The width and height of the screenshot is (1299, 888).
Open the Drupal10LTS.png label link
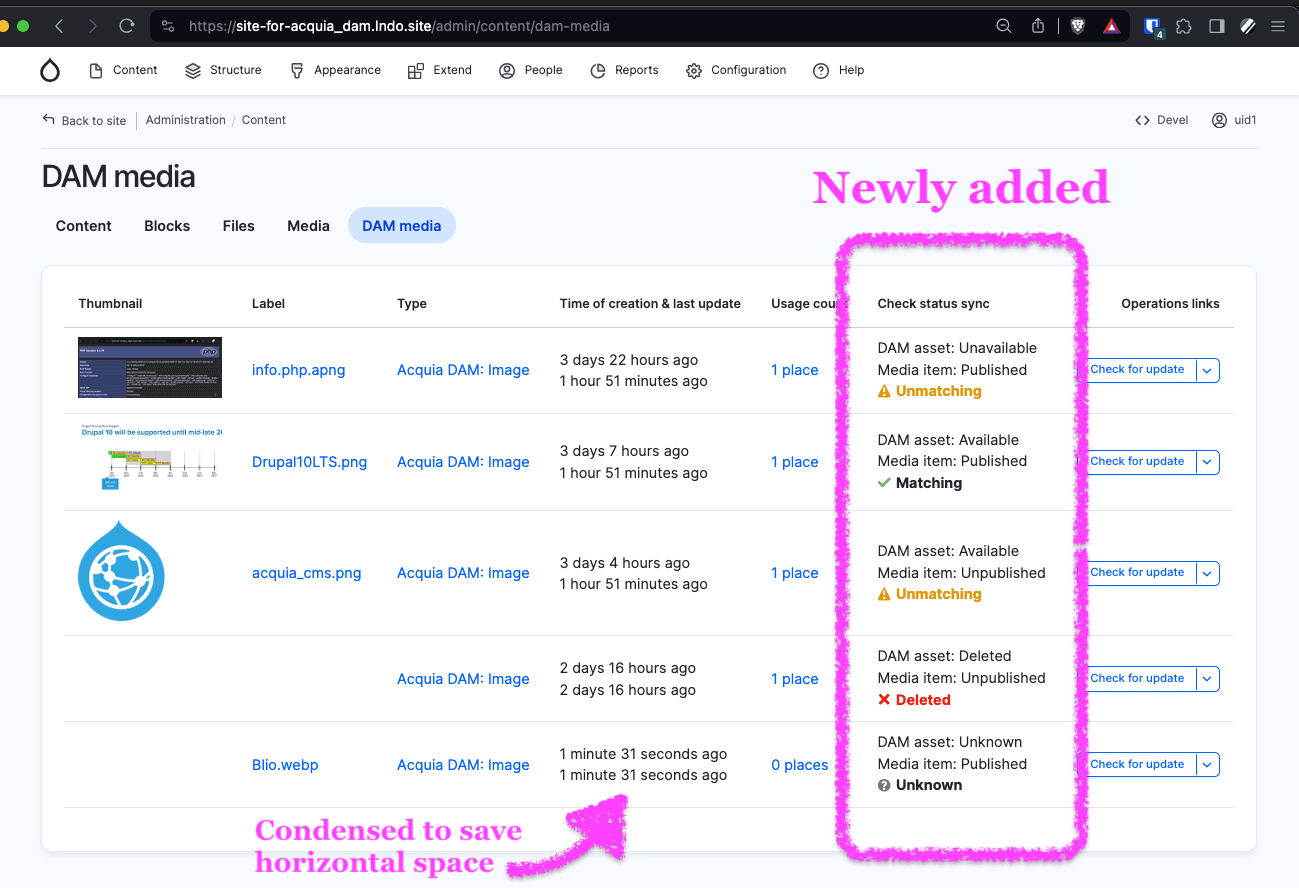point(309,462)
